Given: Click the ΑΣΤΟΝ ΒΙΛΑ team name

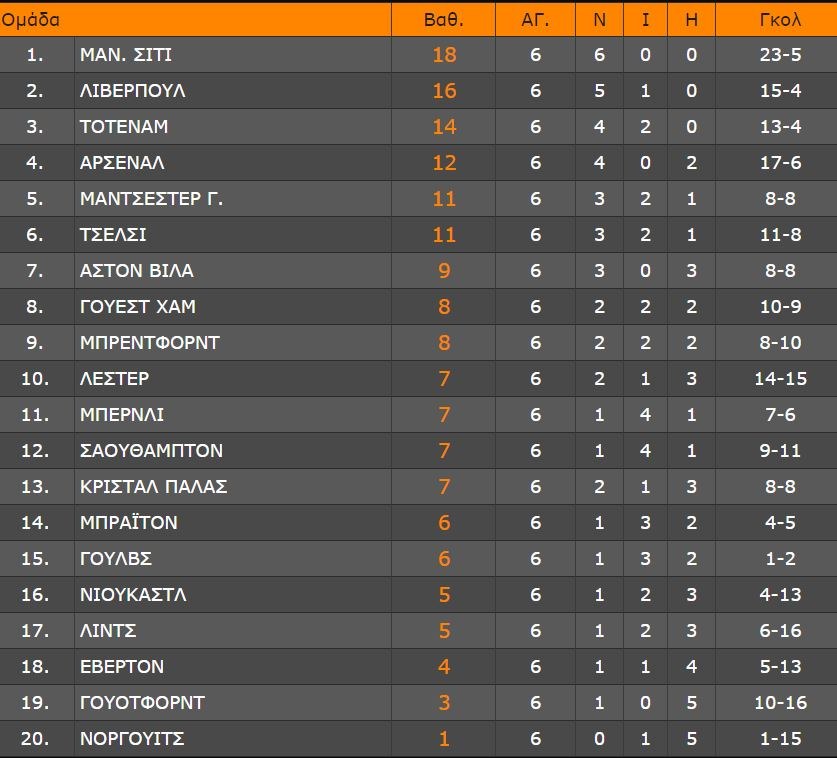Looking at the screenshot, I should pos(137,271).
